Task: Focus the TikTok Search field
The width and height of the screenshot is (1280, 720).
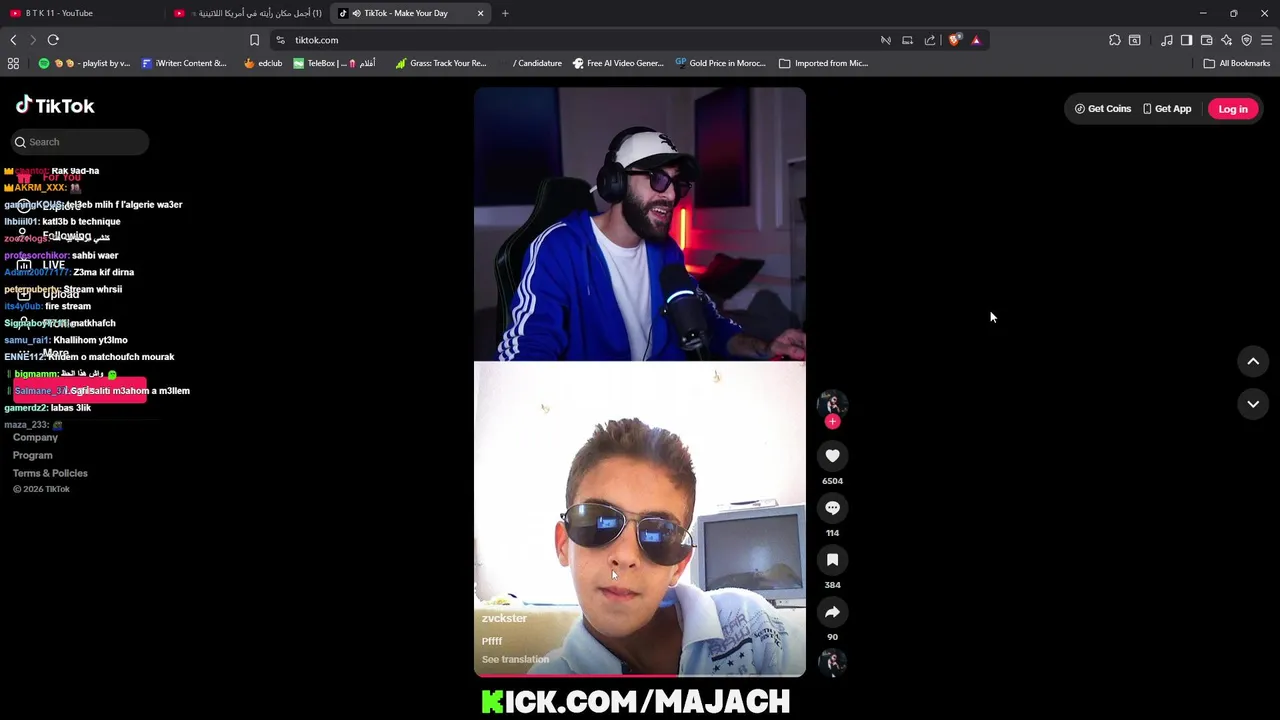Action: pyautogui.click(x=80, y=142)
